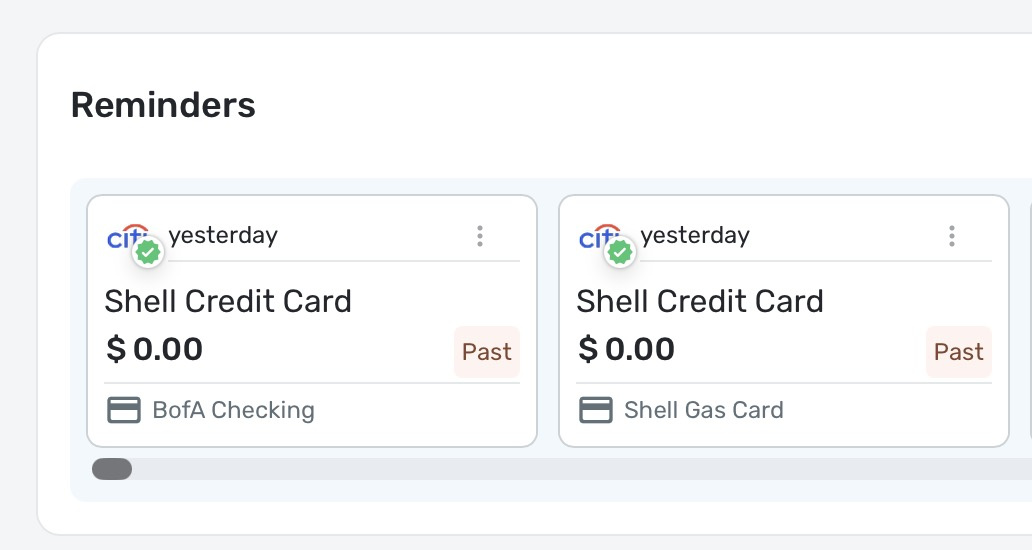Click the Past badge on BofA Checking reminder
The height and width of the screenshot is (550, 1032).
click(x=487, y=352)
